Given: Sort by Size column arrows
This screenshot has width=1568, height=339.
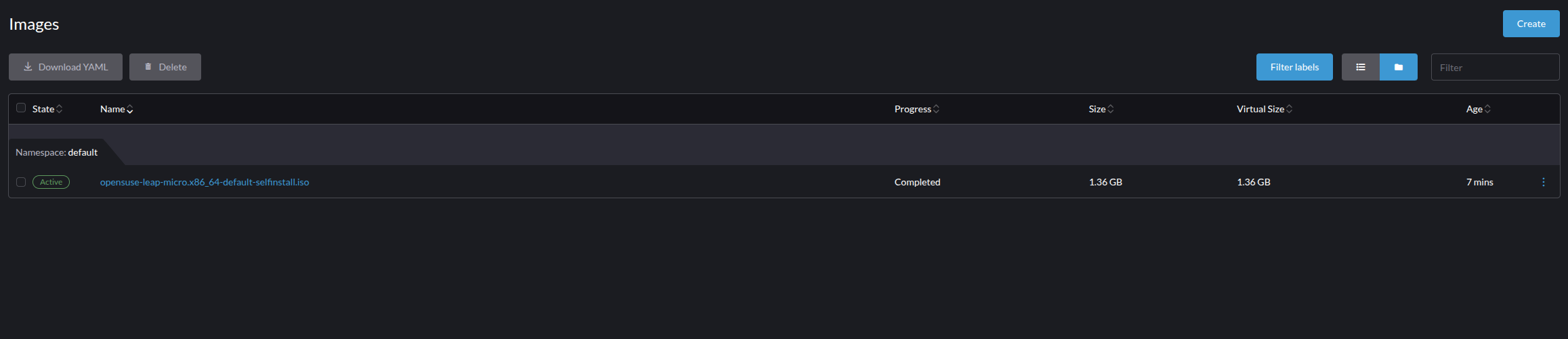Looking at the screenshot, I should (1110, 109).
